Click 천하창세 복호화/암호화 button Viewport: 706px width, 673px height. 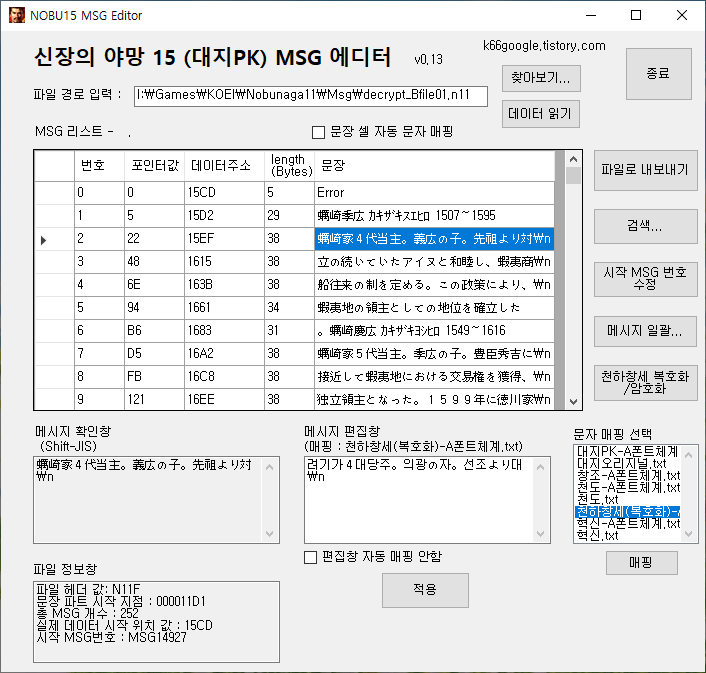[645, 383]
